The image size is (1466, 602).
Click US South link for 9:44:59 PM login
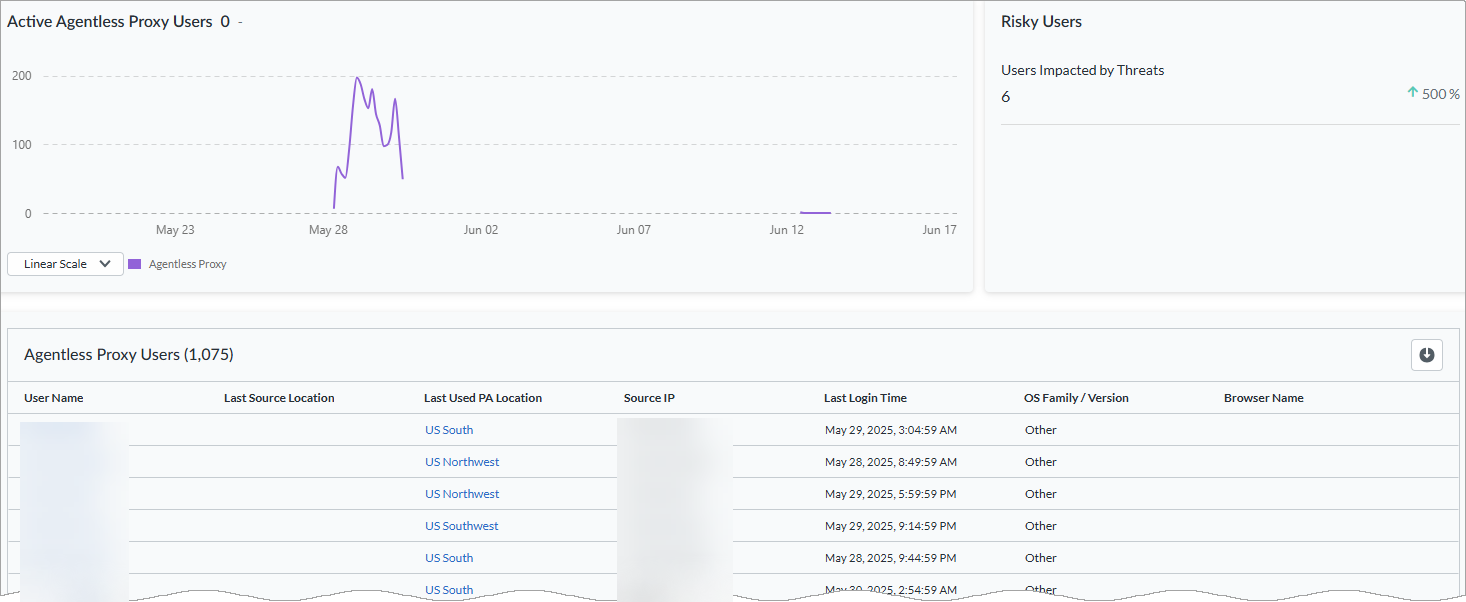pos(449,558)
